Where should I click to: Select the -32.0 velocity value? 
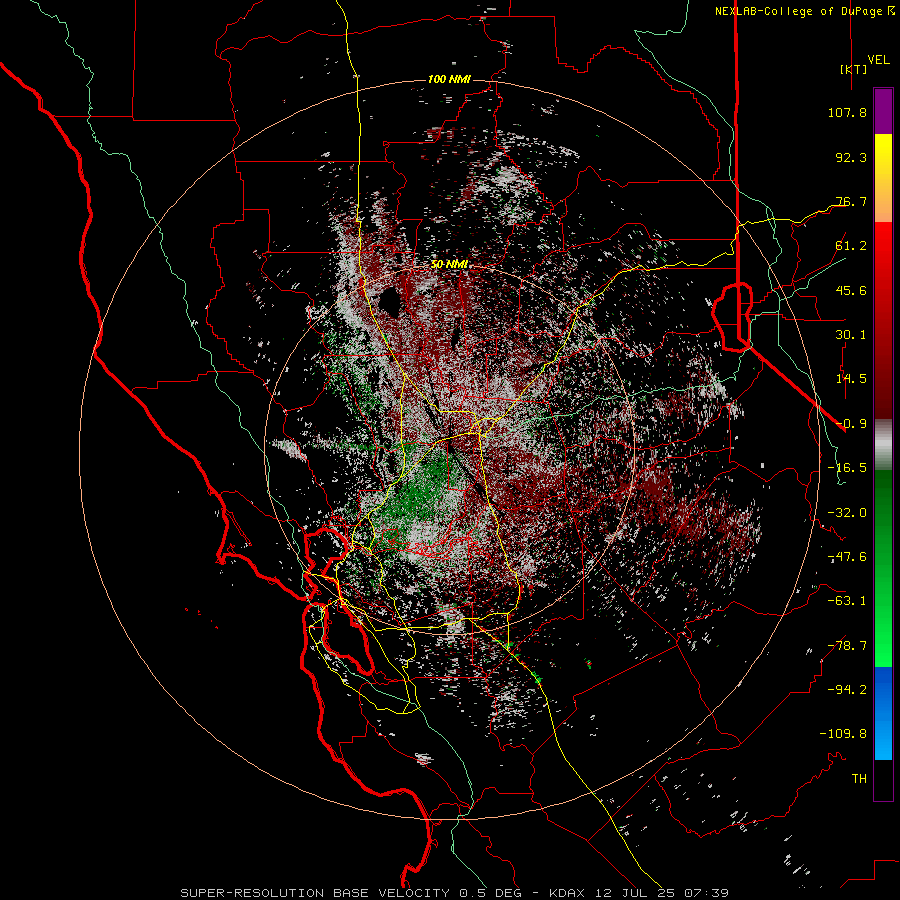847,513
